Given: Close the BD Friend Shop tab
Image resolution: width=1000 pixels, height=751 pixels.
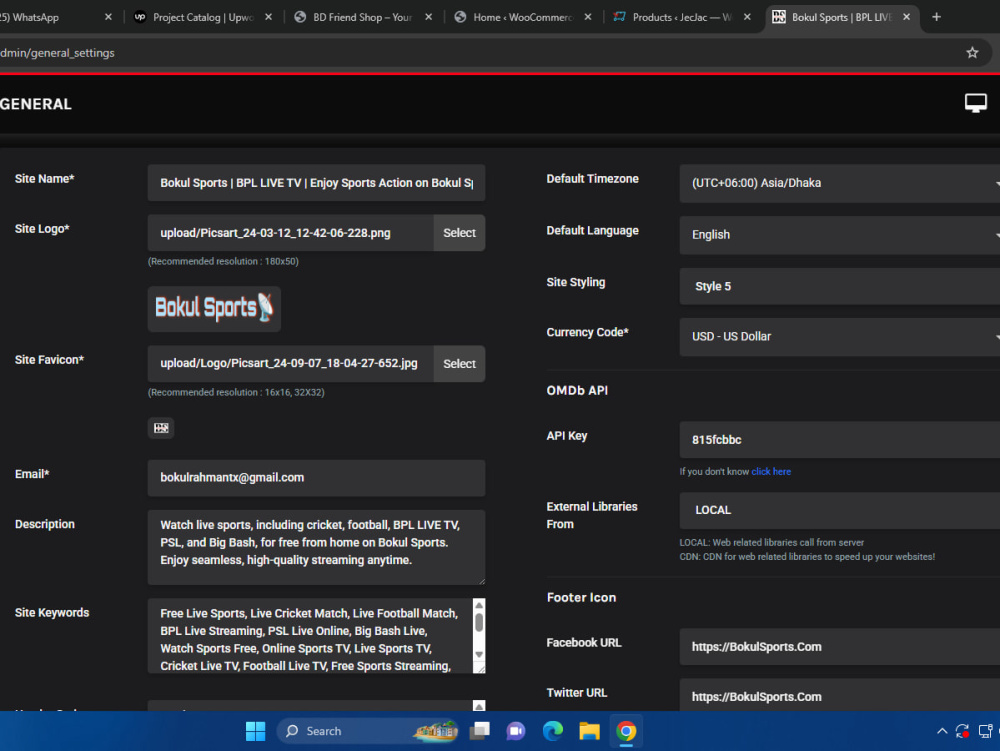Looking at the screenshot, I should [x=429, y=17].
